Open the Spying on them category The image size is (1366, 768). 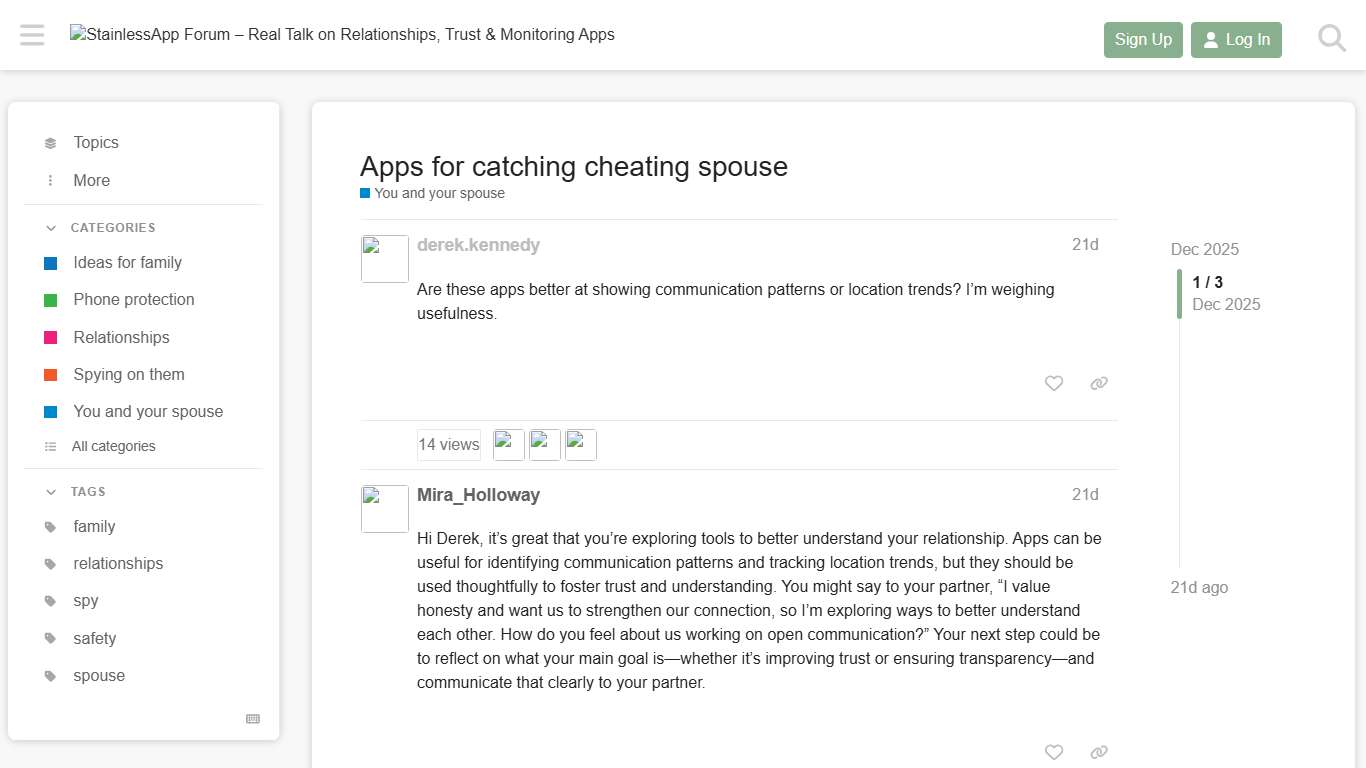pyautogui.click(x=128, y=374)
